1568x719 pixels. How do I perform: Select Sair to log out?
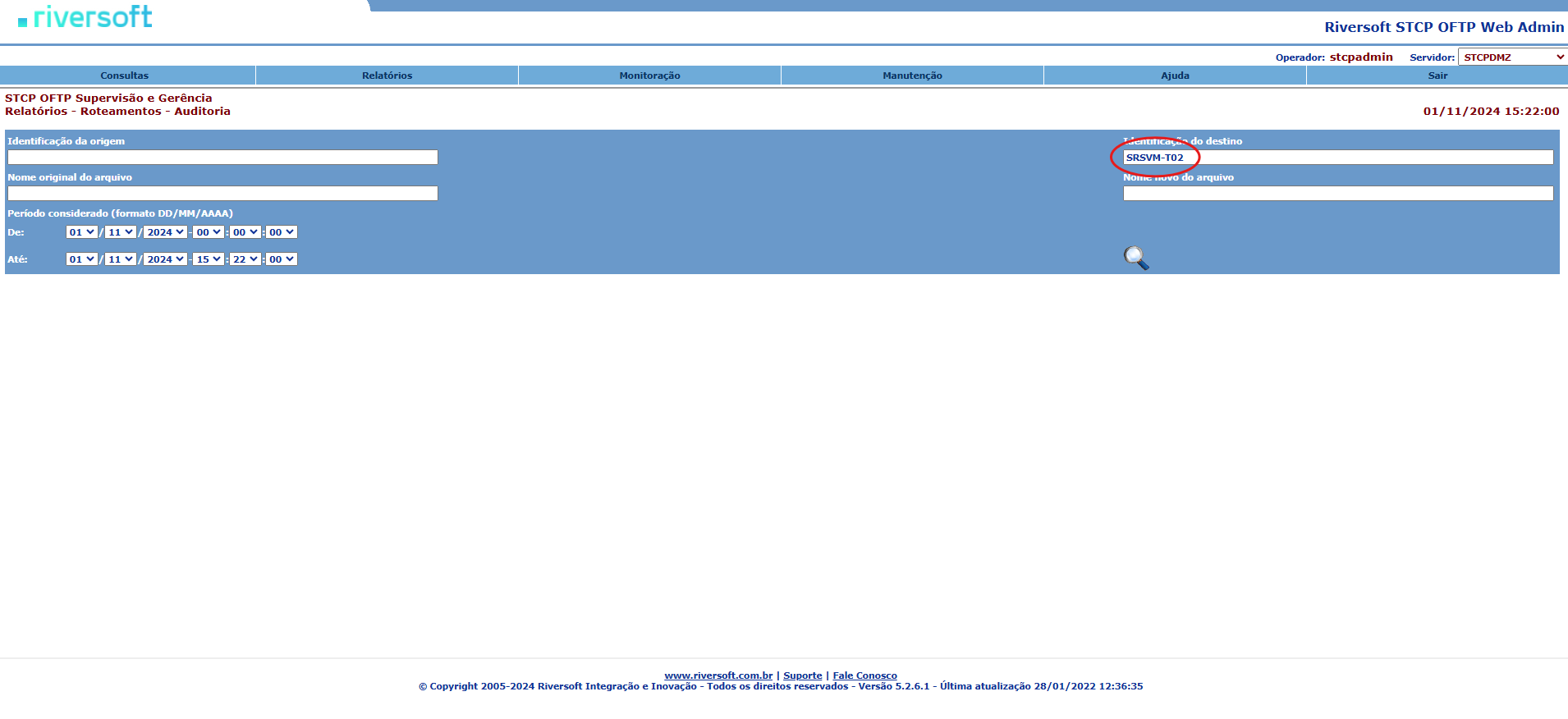1437,76
